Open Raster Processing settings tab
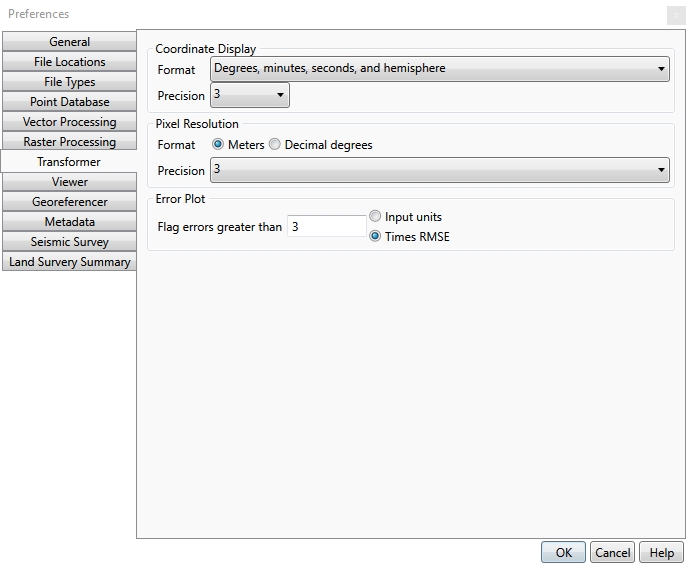 click(69, 142)
